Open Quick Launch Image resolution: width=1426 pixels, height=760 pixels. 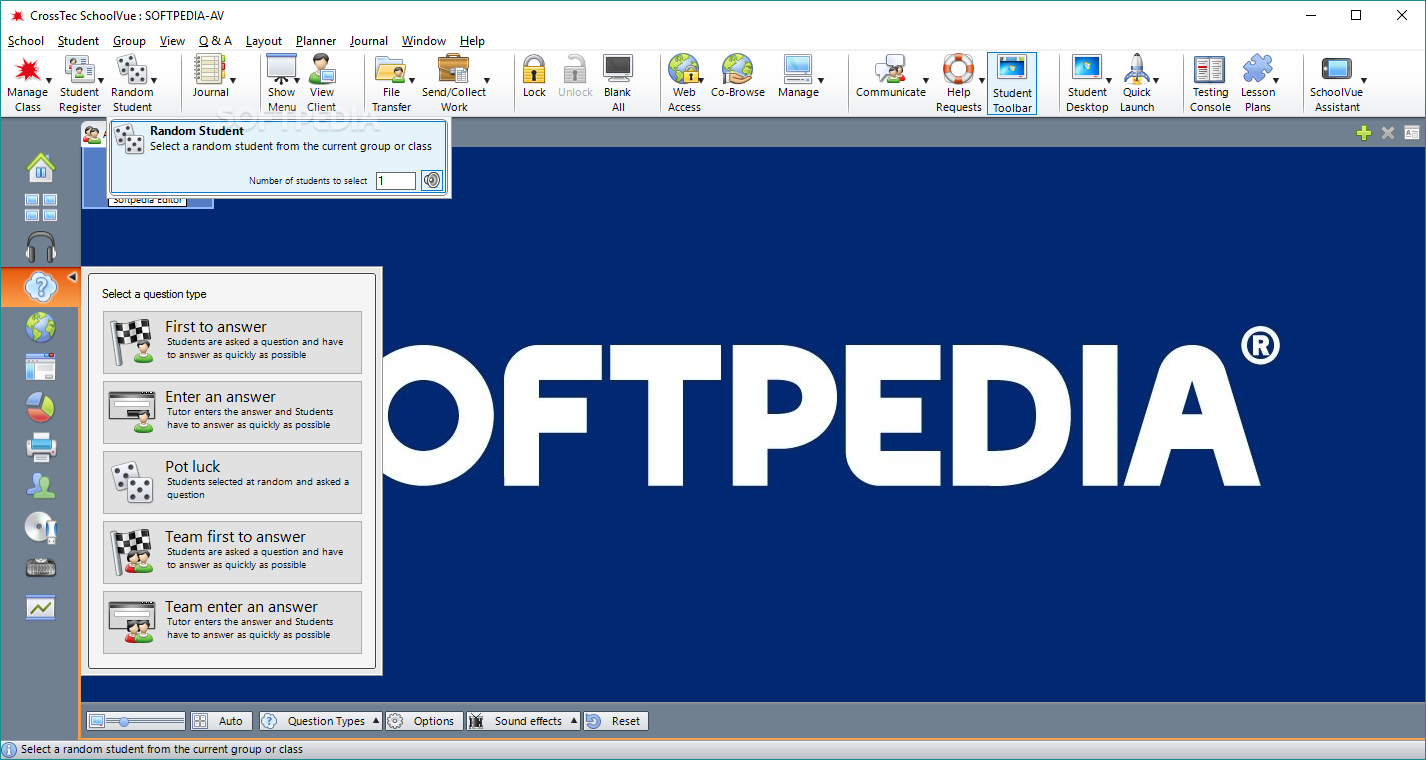[1137, 84]
